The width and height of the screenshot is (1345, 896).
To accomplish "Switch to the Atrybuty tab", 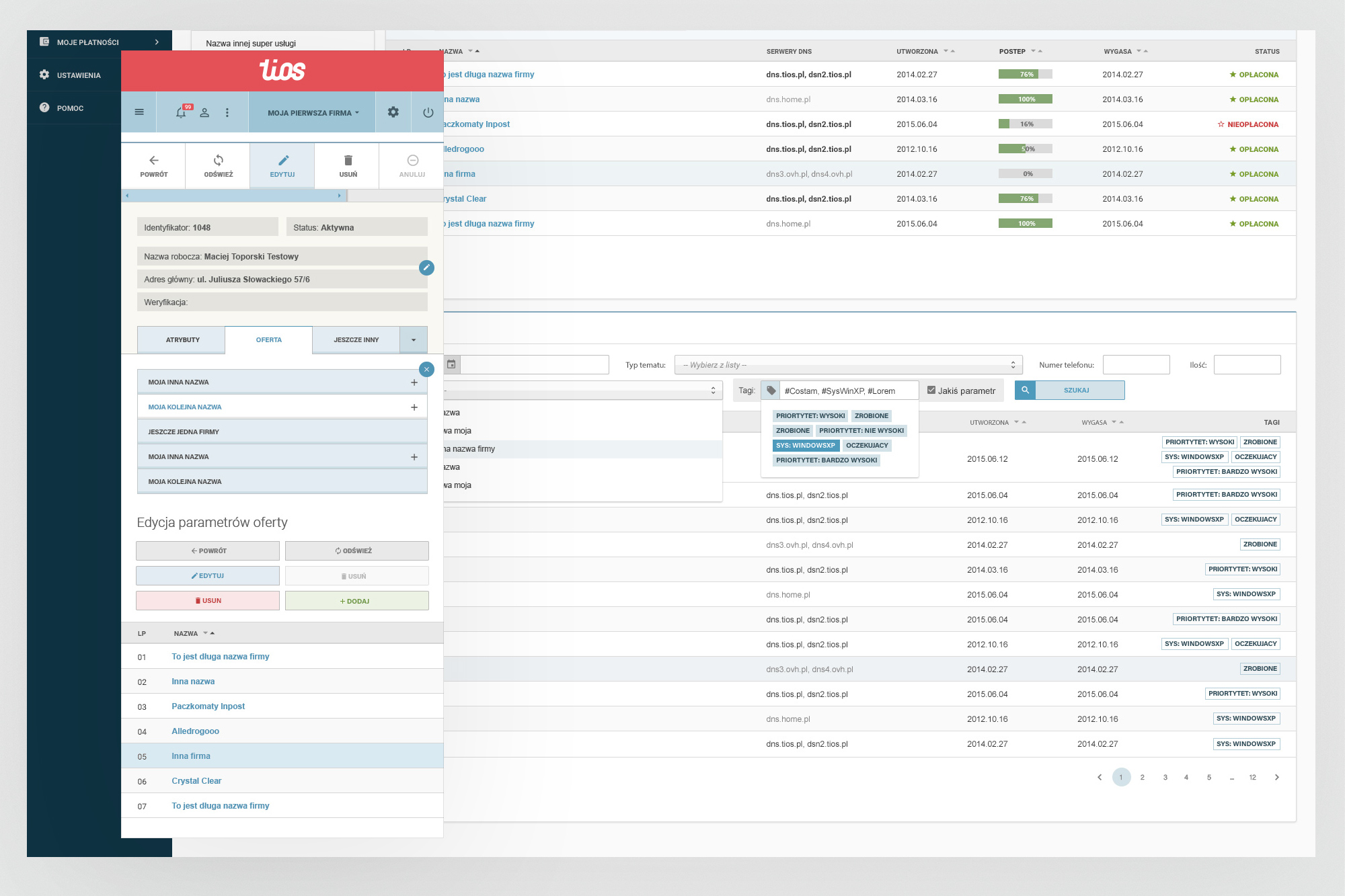I will [x=182, y=339].
